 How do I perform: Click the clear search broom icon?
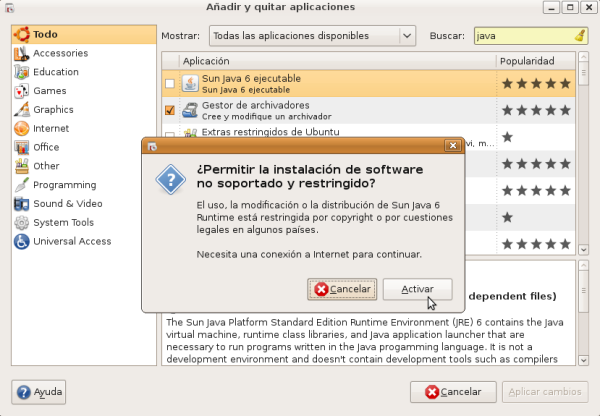pyautogui.click(x=581, y=36)
